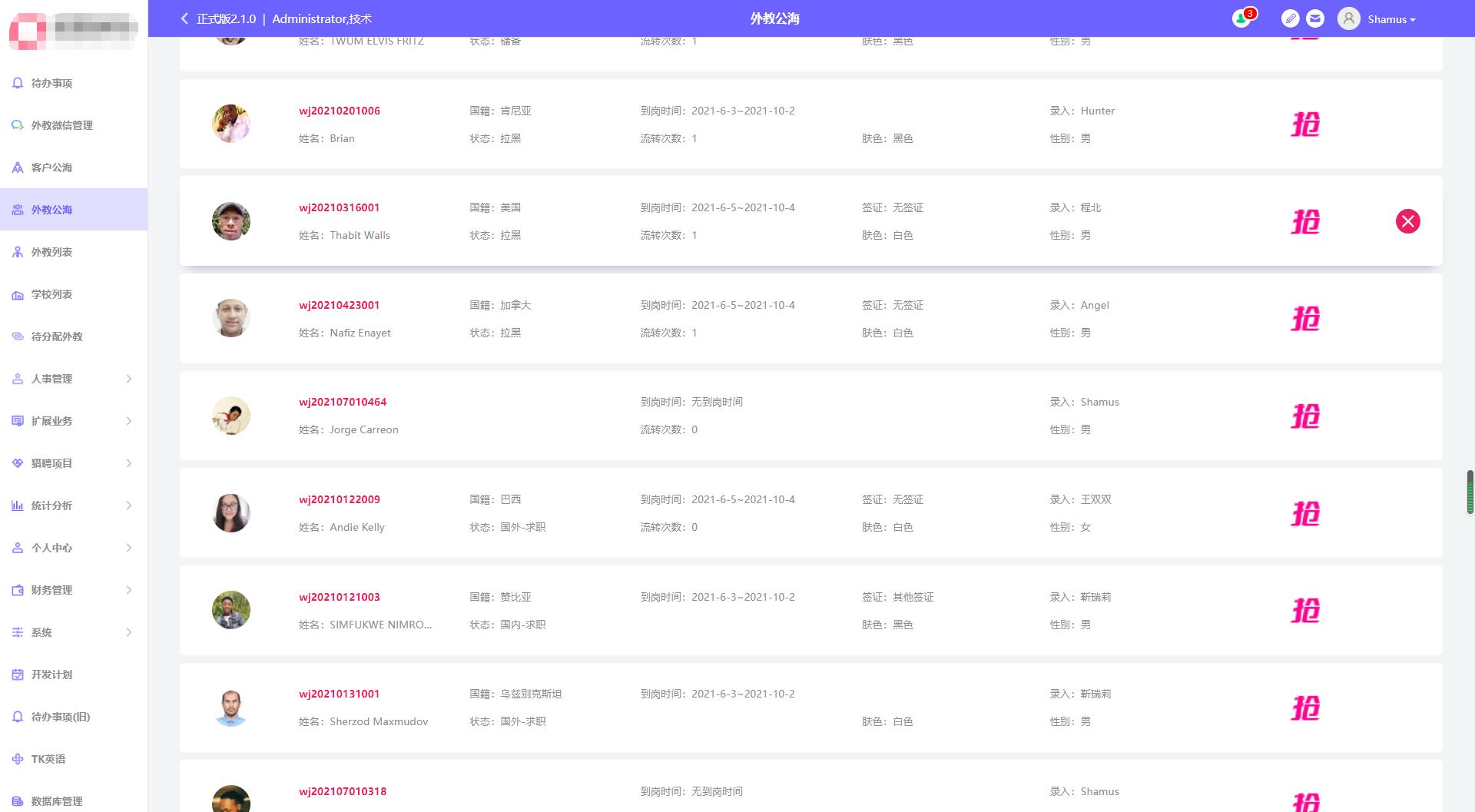Click the red X on Thabit Walls row
Image resolution: width=1475 pixels, height=812 pixels.
[x=1407, y=221]
